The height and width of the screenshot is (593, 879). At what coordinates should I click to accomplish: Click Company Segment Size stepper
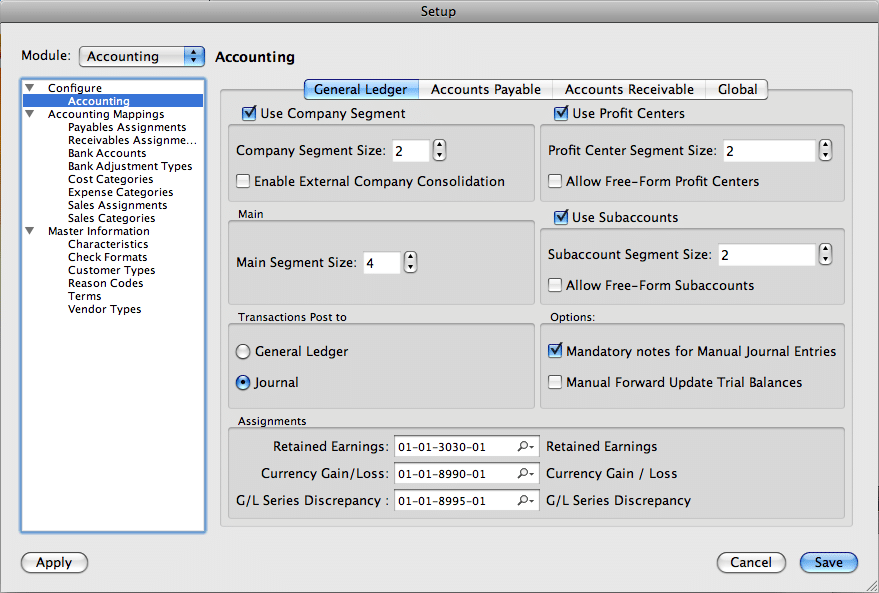pyautogui.click(x=440, y=150)
